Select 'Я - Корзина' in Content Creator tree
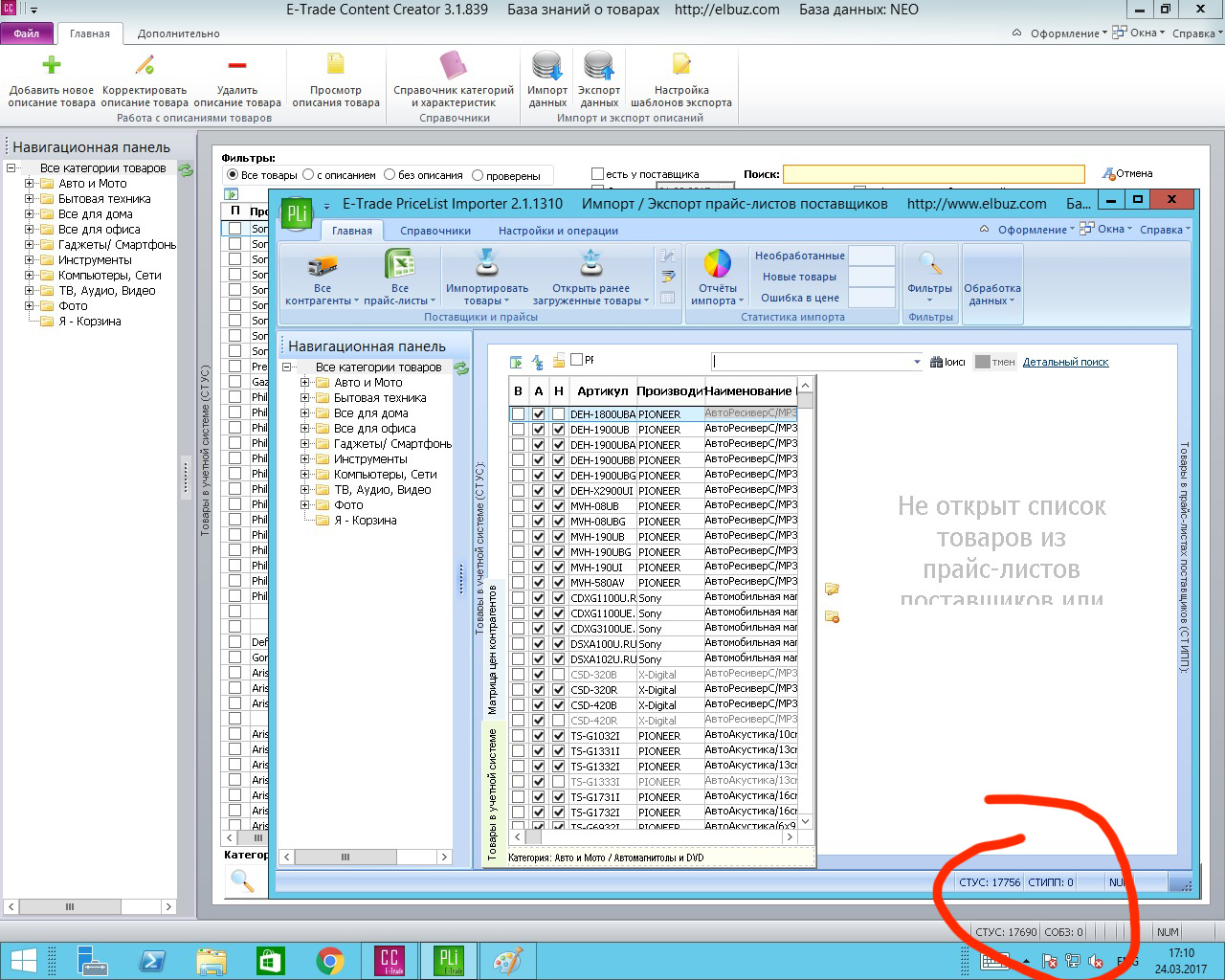The width and height of the screenshot is (1225, 980). [89, 322]
